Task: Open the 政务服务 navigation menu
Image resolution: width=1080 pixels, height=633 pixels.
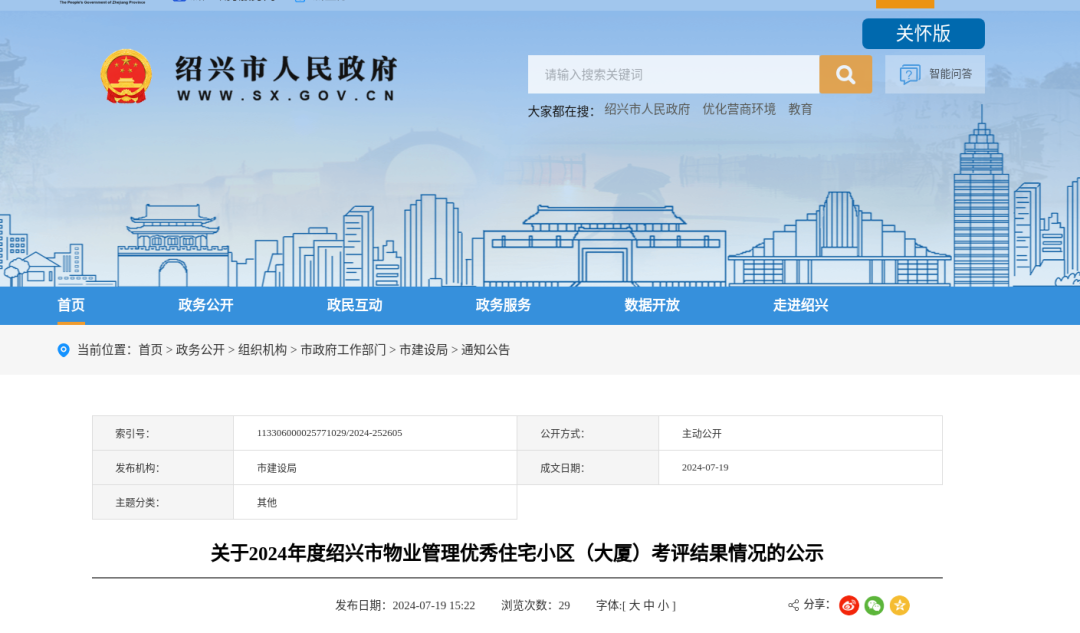Action: pos(503,305)
